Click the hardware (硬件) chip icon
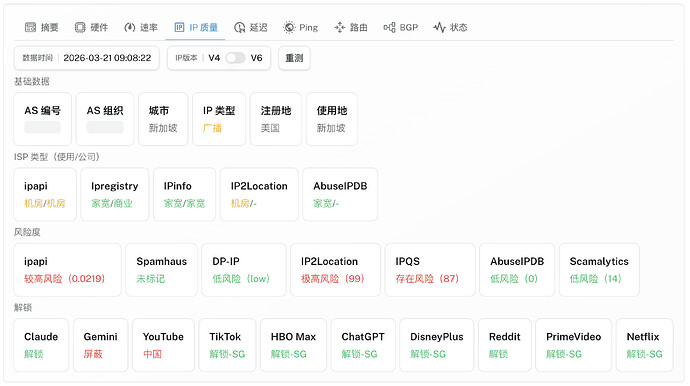Screen dimensions: 690x386 (x=80, y=28)
